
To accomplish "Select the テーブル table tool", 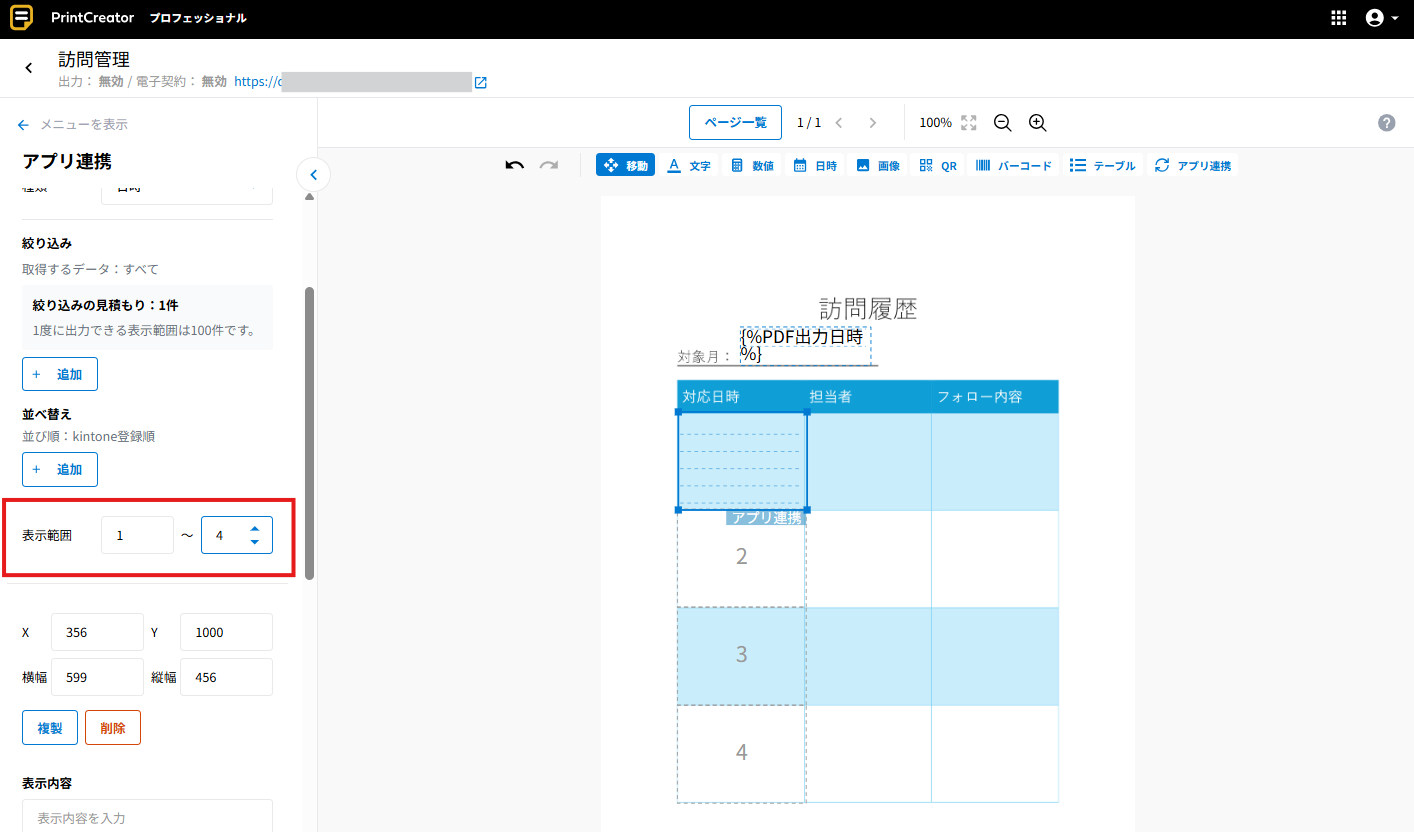I will [1103, 165].
